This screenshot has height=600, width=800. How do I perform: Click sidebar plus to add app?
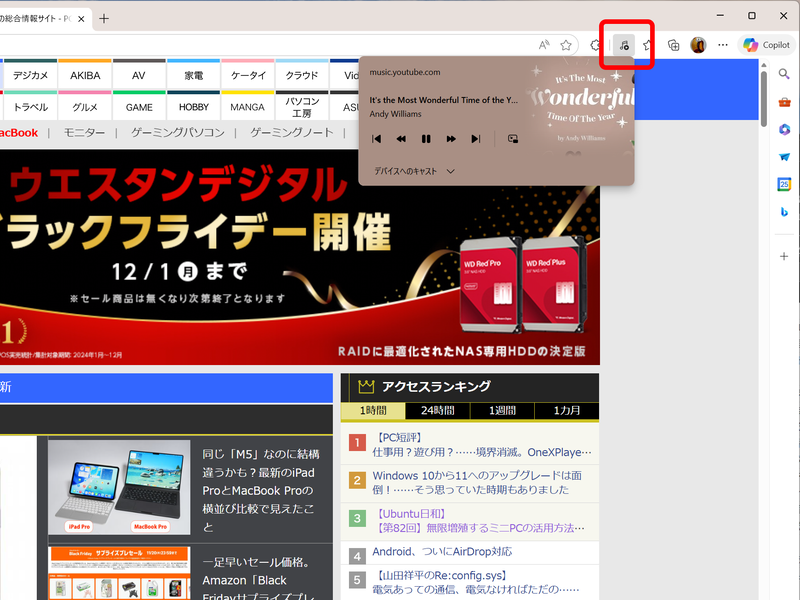coord(784,256)
